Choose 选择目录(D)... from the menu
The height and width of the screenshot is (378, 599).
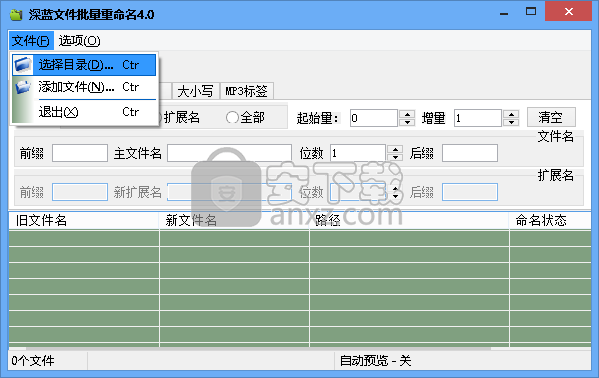pyautogui.click(x=84, y=65)
